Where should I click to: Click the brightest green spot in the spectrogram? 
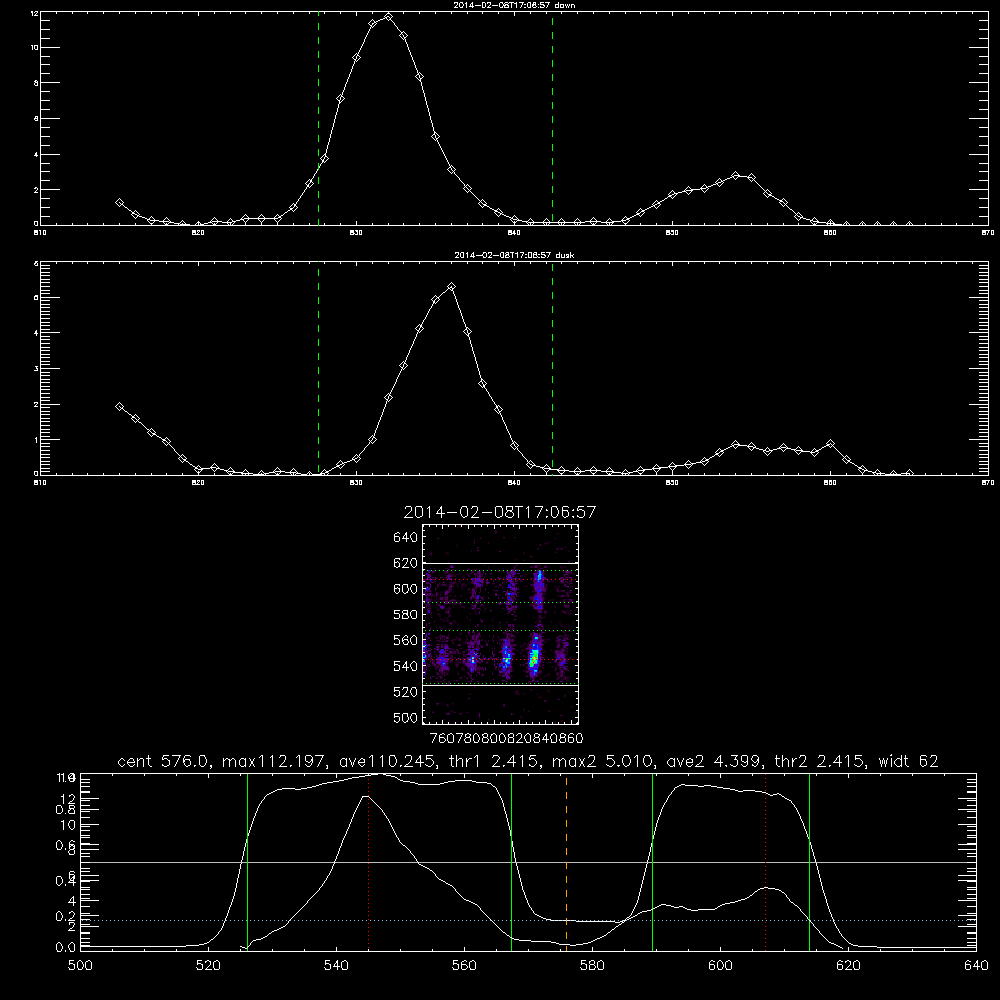[x=534, y=657]
